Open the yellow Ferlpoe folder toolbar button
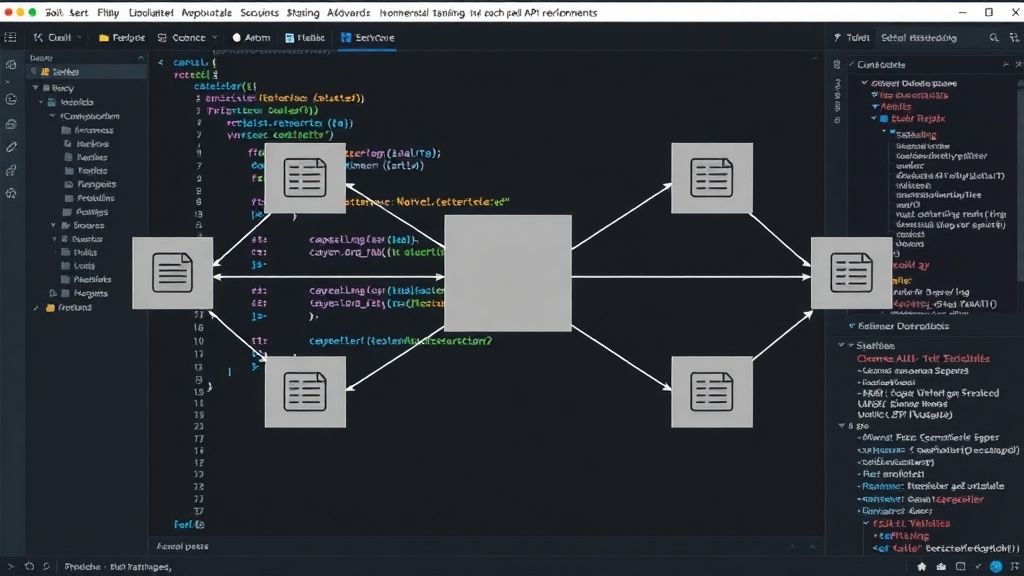 [121, 38]
